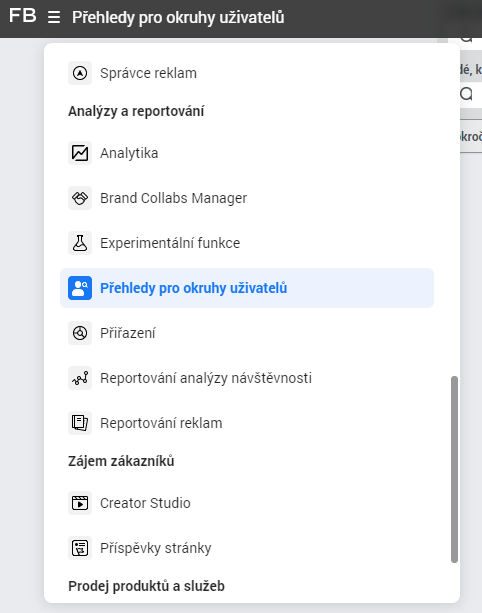Click the blue audience insights people icon
Image resolution: width=482 pixels, height=613 pixels.
[x=80, y=288]
